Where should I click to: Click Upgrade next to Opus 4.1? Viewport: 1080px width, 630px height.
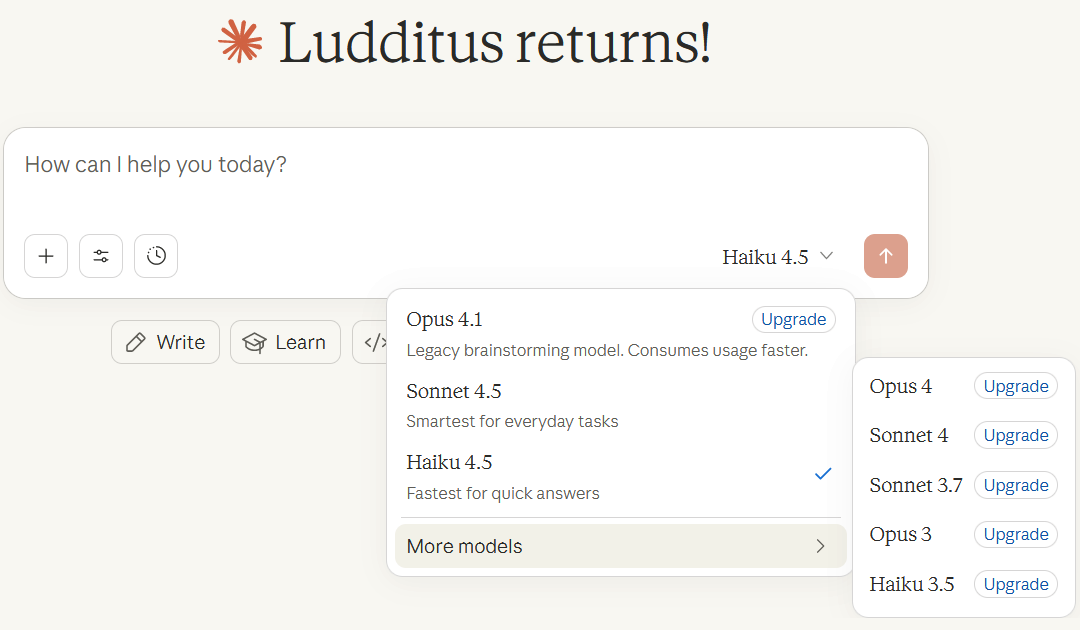(x=794, y=319)
